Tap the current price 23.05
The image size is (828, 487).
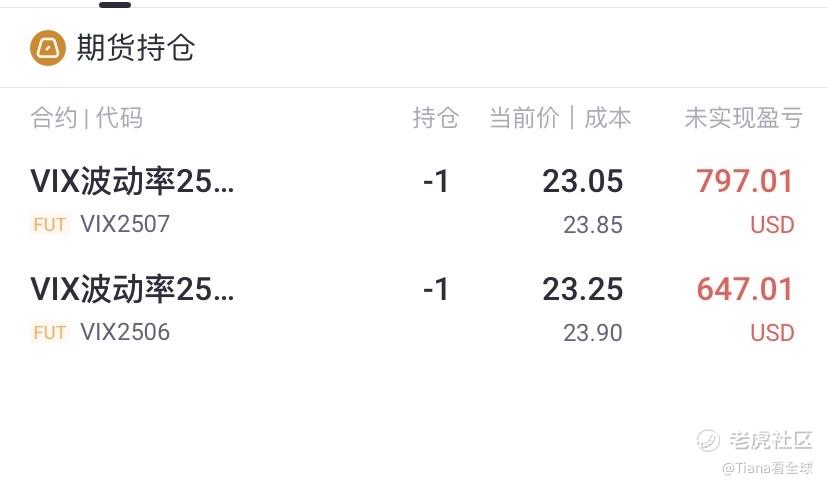[583, 181]
